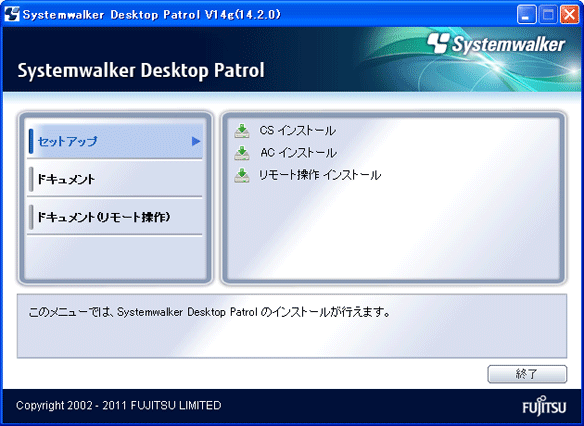Open ドキュメント(リモート操作) menu item
The image size is (584, 426).
tap(115, 217)
